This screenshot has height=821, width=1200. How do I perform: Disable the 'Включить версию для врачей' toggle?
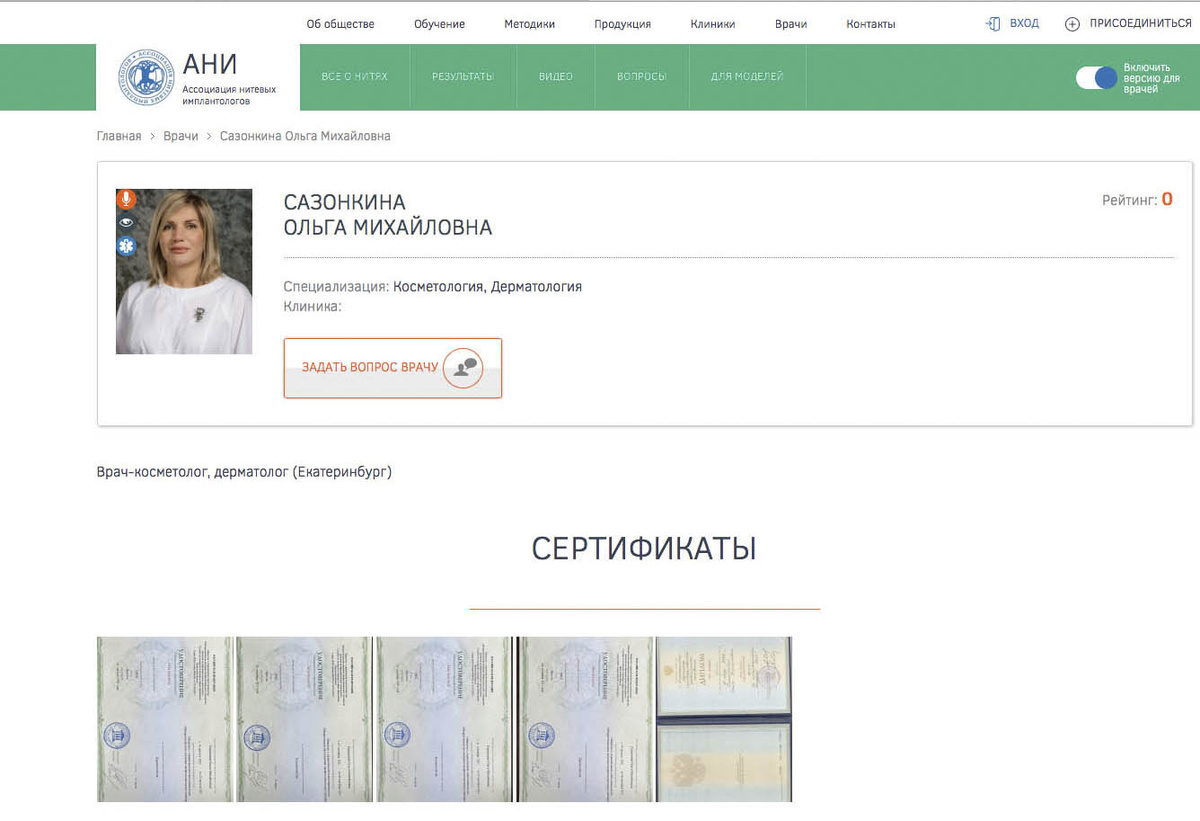1097,76
